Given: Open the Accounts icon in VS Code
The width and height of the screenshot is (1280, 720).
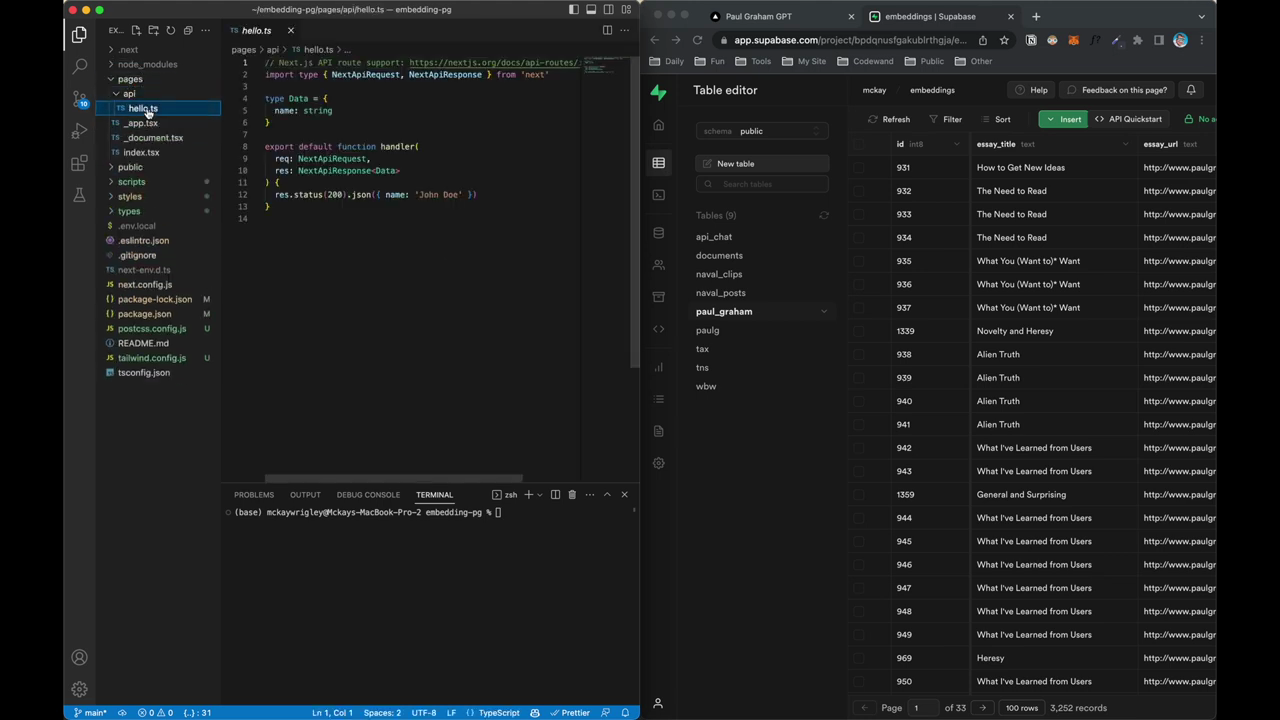Looking at the screenshot, I should pyautogui.click(x=79, y=657).
